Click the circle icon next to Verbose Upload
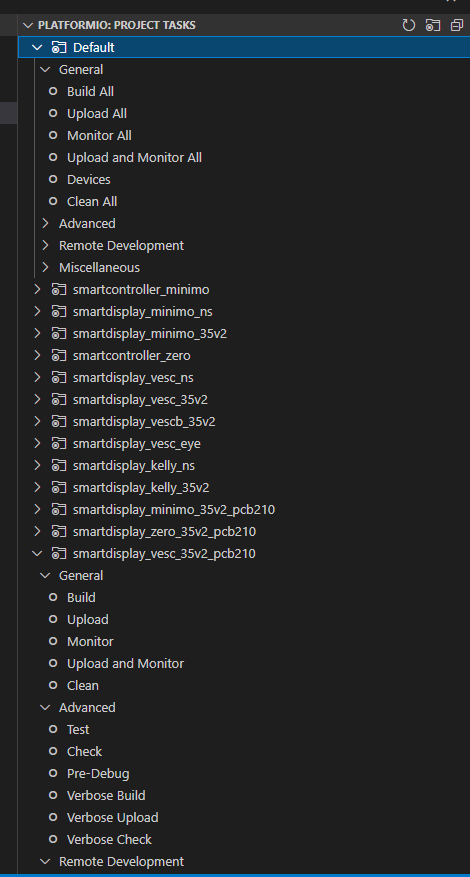This screenshot has width=470, height=877. coord(53,817)
